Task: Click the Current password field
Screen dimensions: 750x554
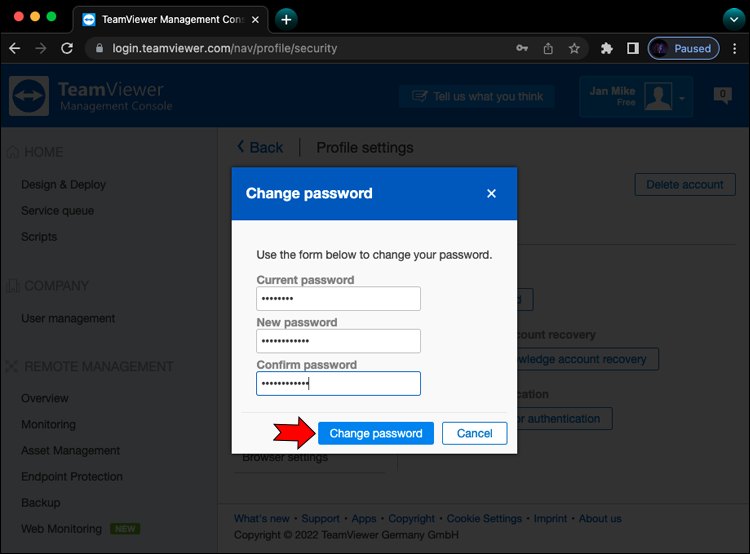Action: (x=338, y=299)
